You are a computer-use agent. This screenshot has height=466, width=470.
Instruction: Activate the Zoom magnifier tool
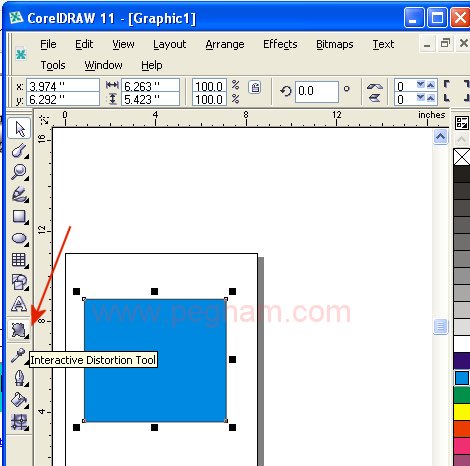pos(19,172)
